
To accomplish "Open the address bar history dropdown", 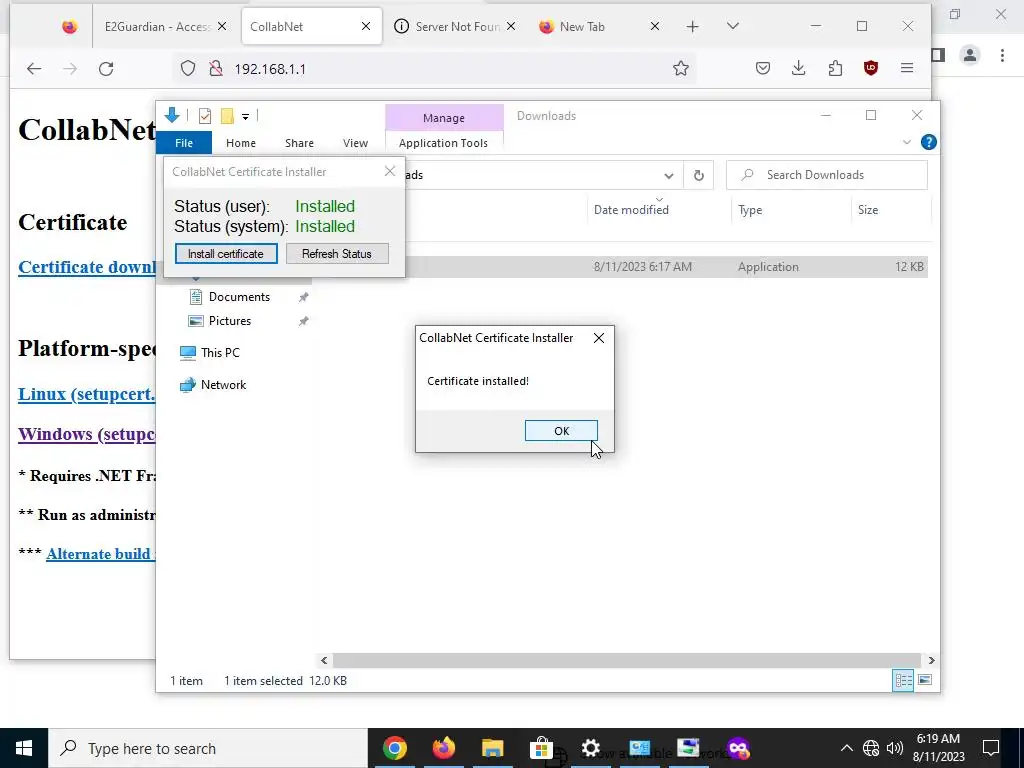I will click(668, 176).
